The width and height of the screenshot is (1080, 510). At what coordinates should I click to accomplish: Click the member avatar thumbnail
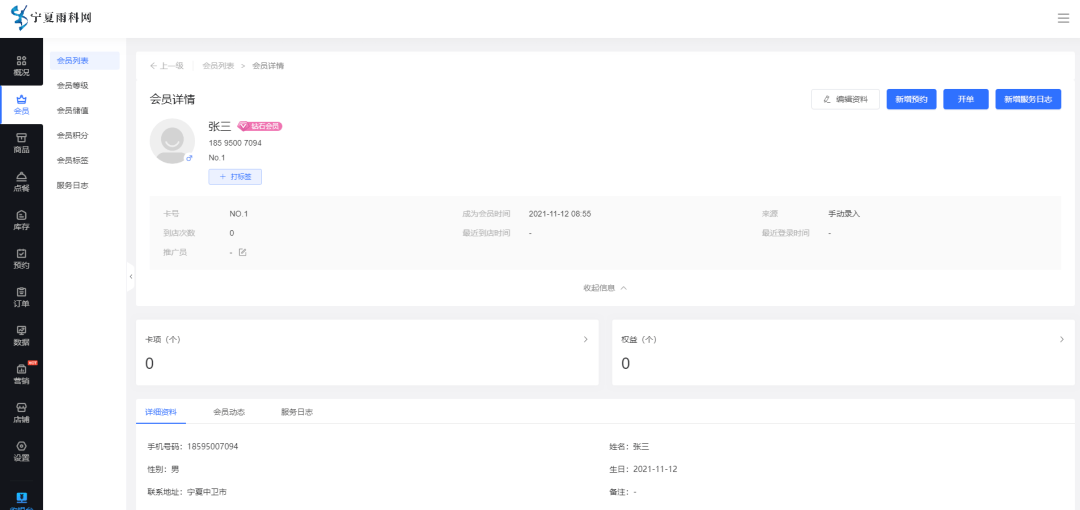coord(172,141)
